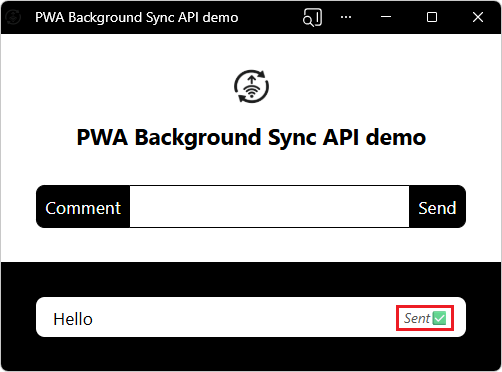Screen dimensions: 502x372
Task: Click the PWA Background Sync API demo heading
Action: pos(251,137)
